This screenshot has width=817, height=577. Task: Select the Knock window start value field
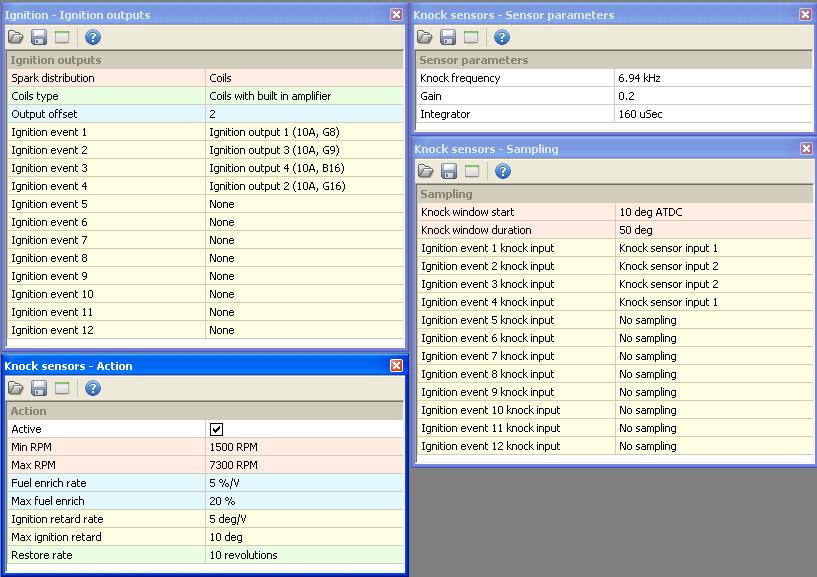click(x=714, y=212)
